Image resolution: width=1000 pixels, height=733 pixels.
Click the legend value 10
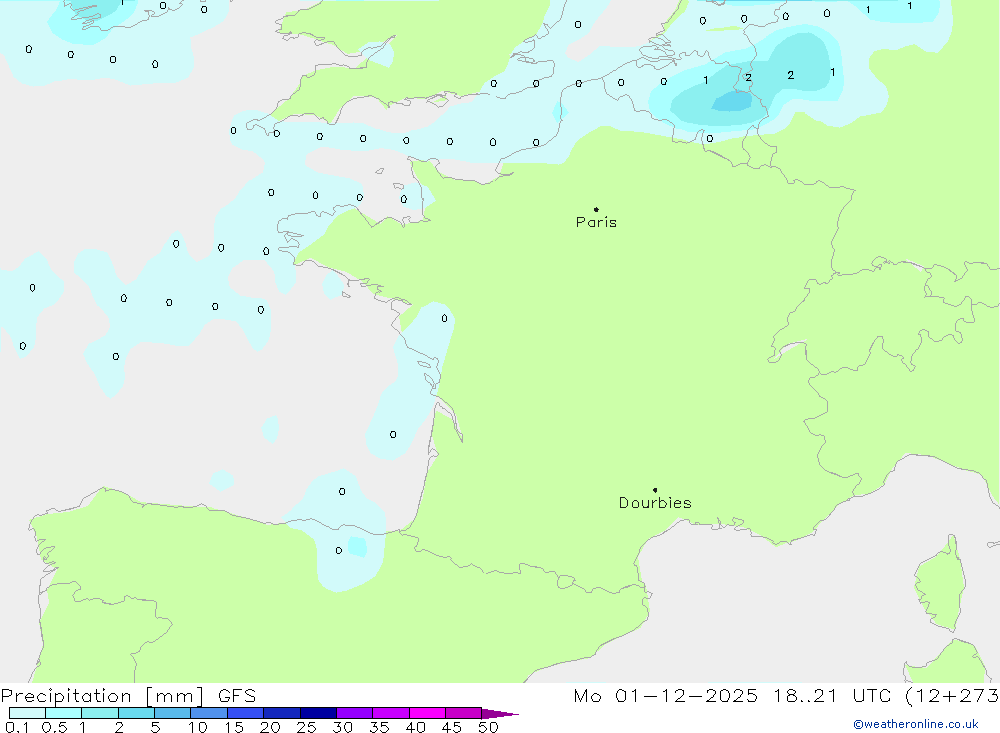tap(198, 727)
